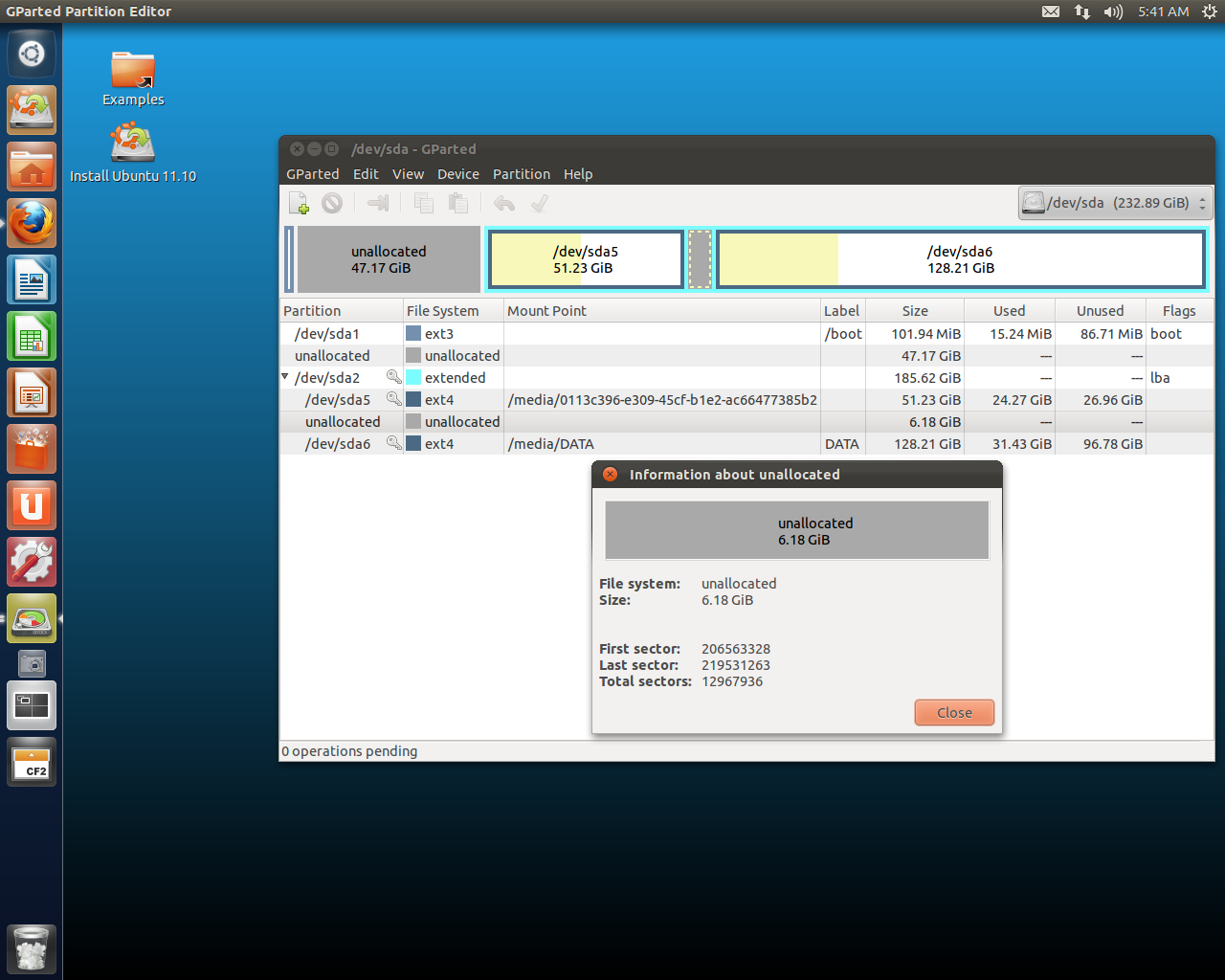Open the Help menu

click(578, 174)
